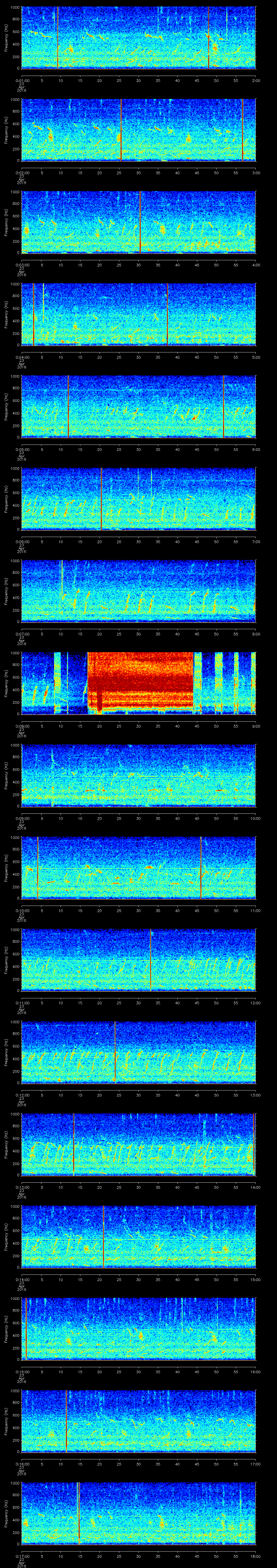Click the 0:10:00 start time label
The width and height of the screenshot is (277, 1568).
tap(22, 910)
